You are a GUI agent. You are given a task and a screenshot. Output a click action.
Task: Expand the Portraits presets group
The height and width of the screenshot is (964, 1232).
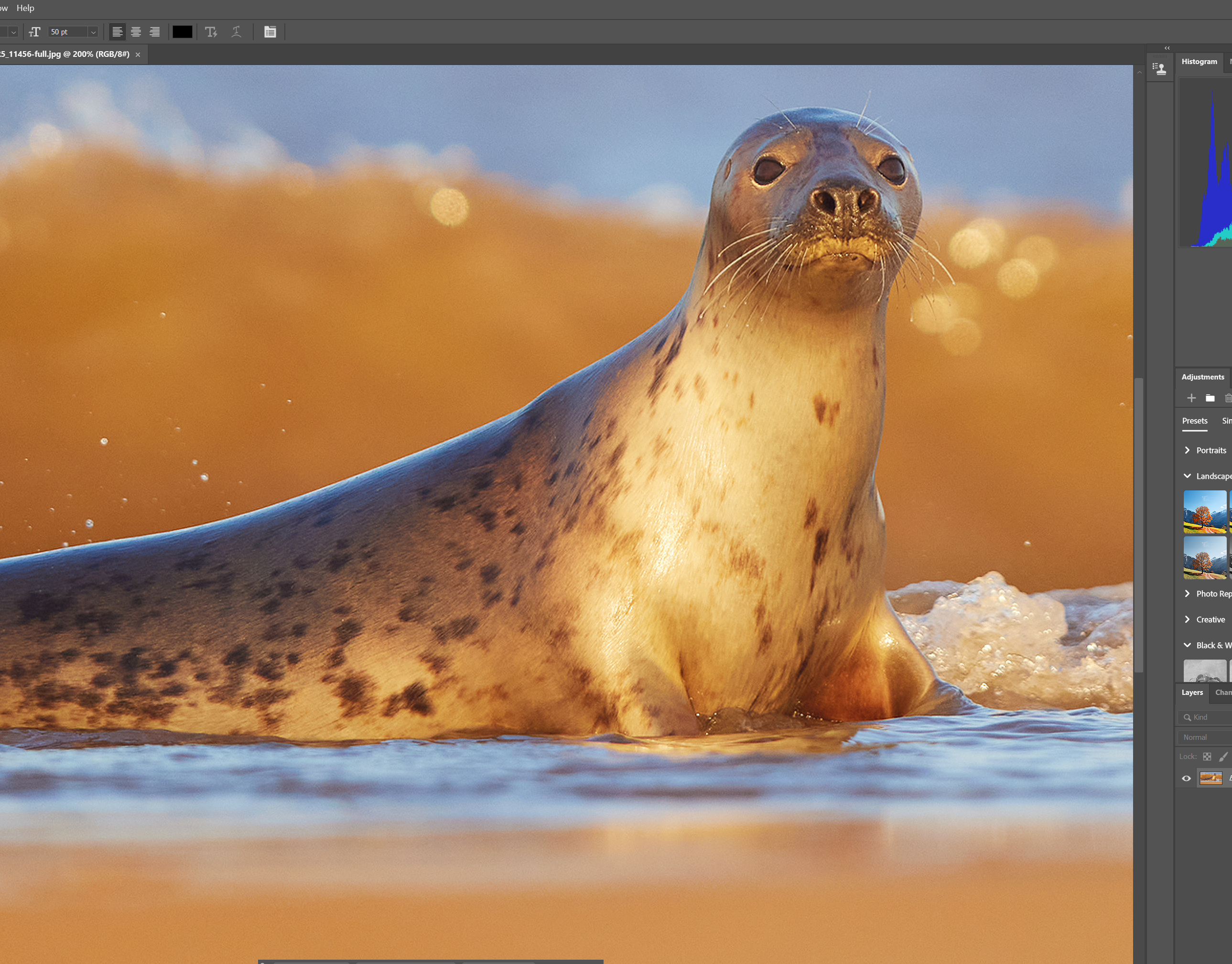(x=1188, y=450)
